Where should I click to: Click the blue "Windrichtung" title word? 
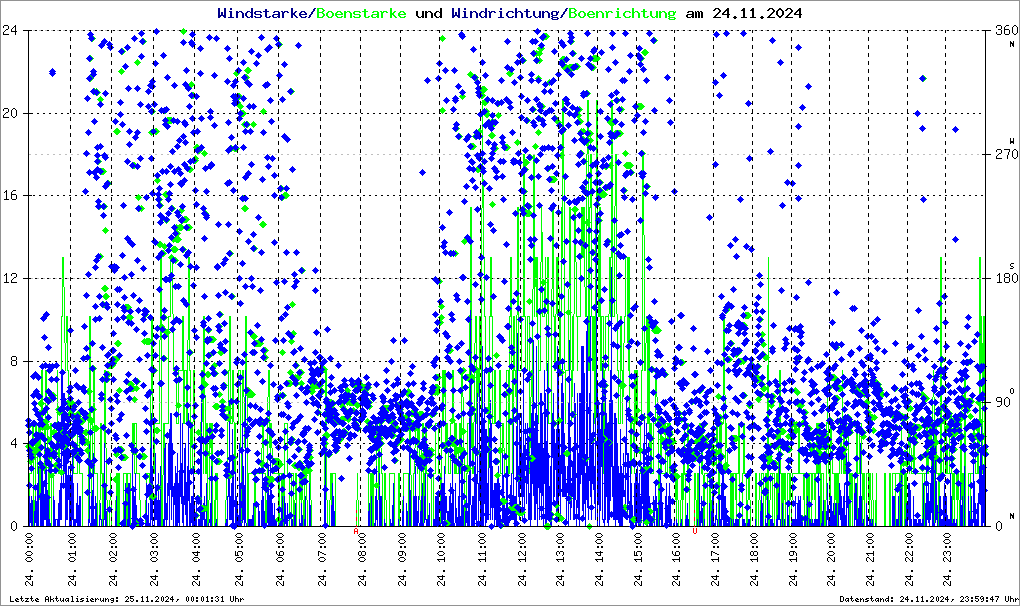coord(506,14)
